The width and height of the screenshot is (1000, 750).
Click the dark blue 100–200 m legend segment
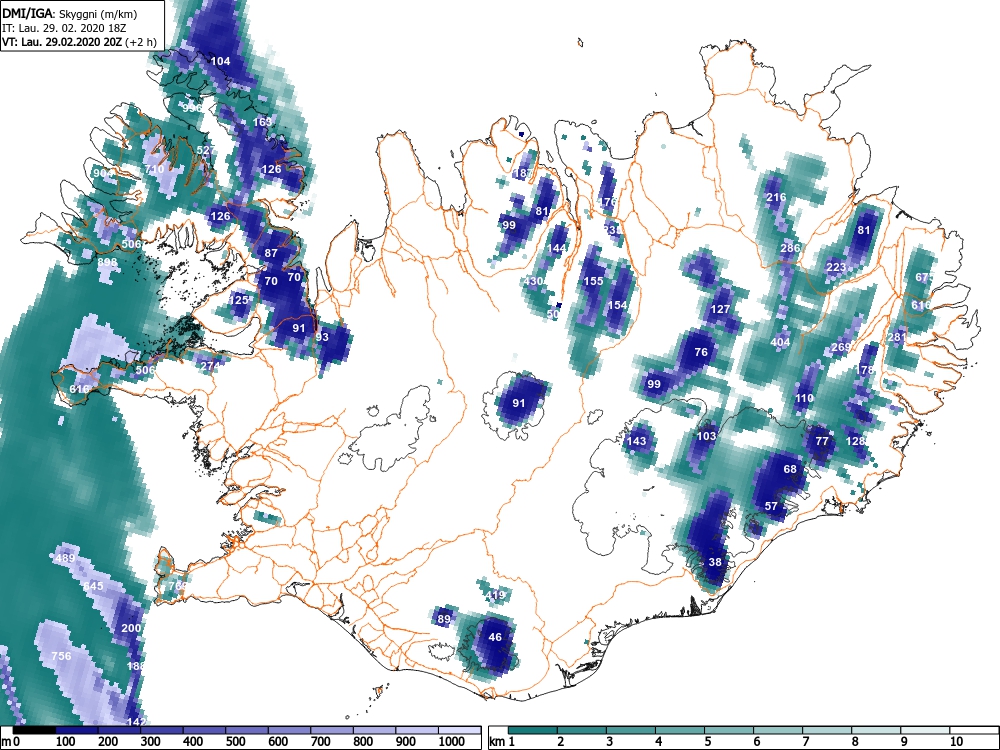coord(77,730)
